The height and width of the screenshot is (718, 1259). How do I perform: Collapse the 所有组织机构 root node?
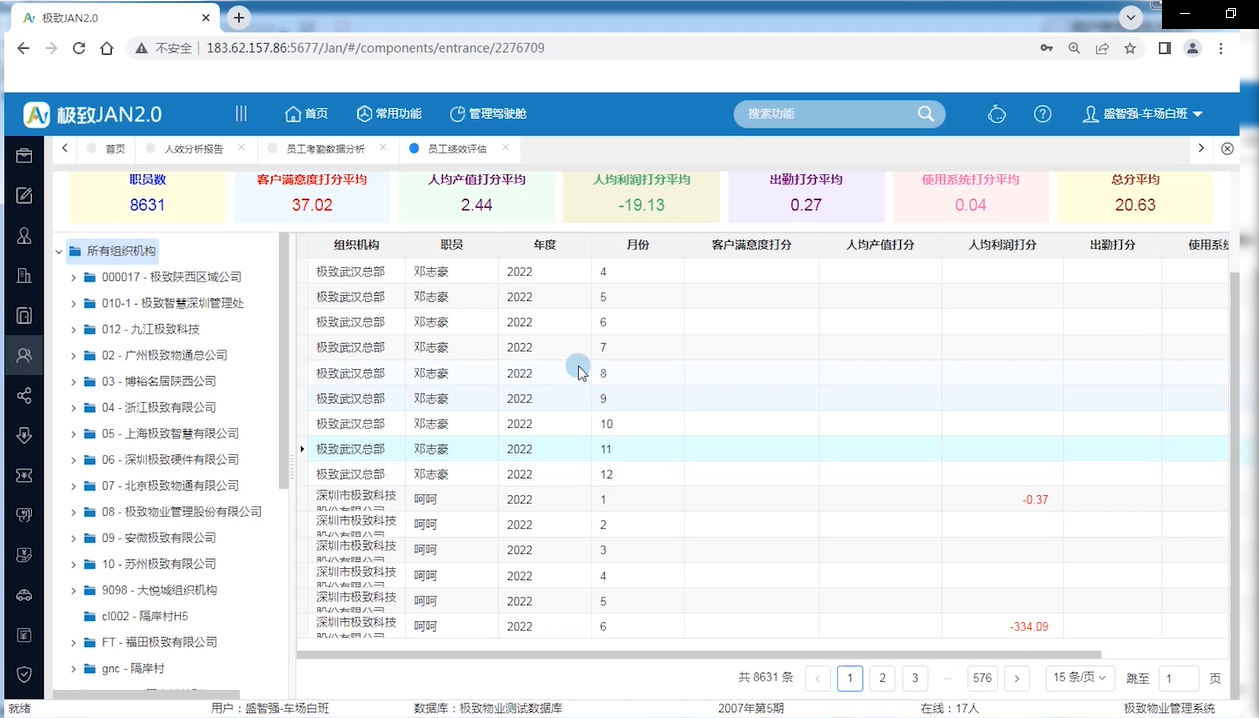(x=59, y=251)
